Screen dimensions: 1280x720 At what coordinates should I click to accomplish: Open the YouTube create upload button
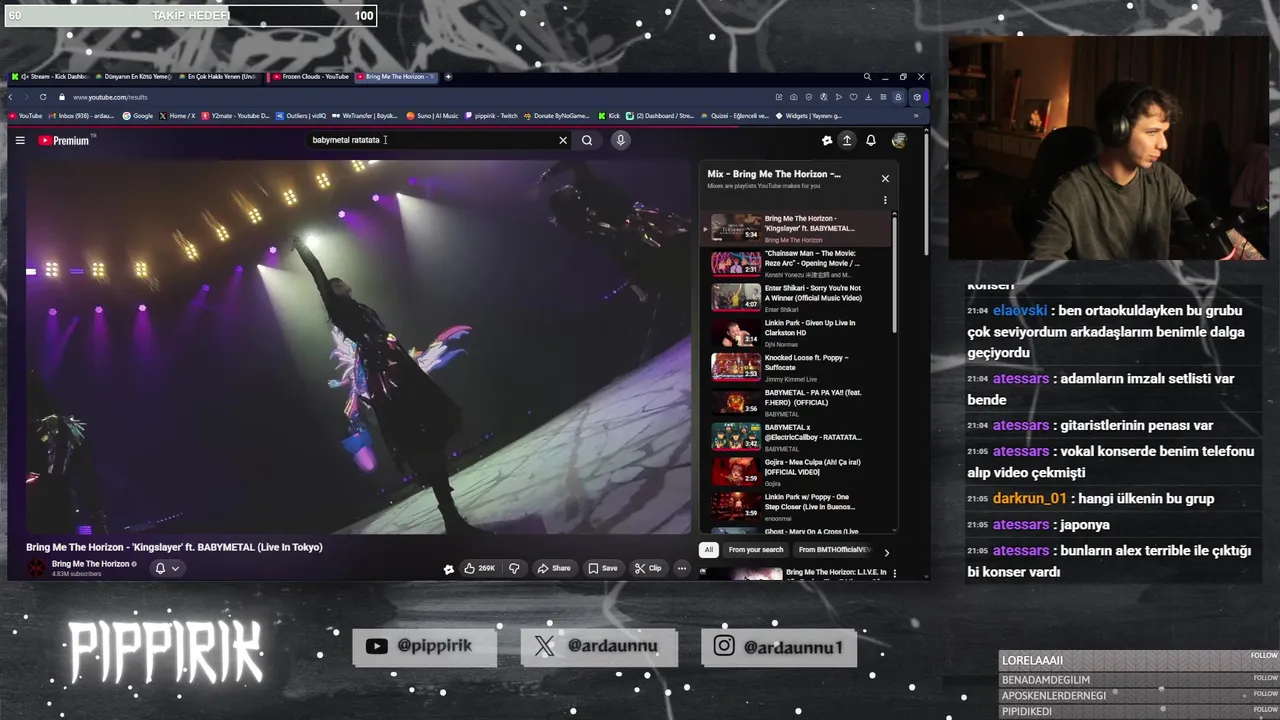click(x=847, y=141)
